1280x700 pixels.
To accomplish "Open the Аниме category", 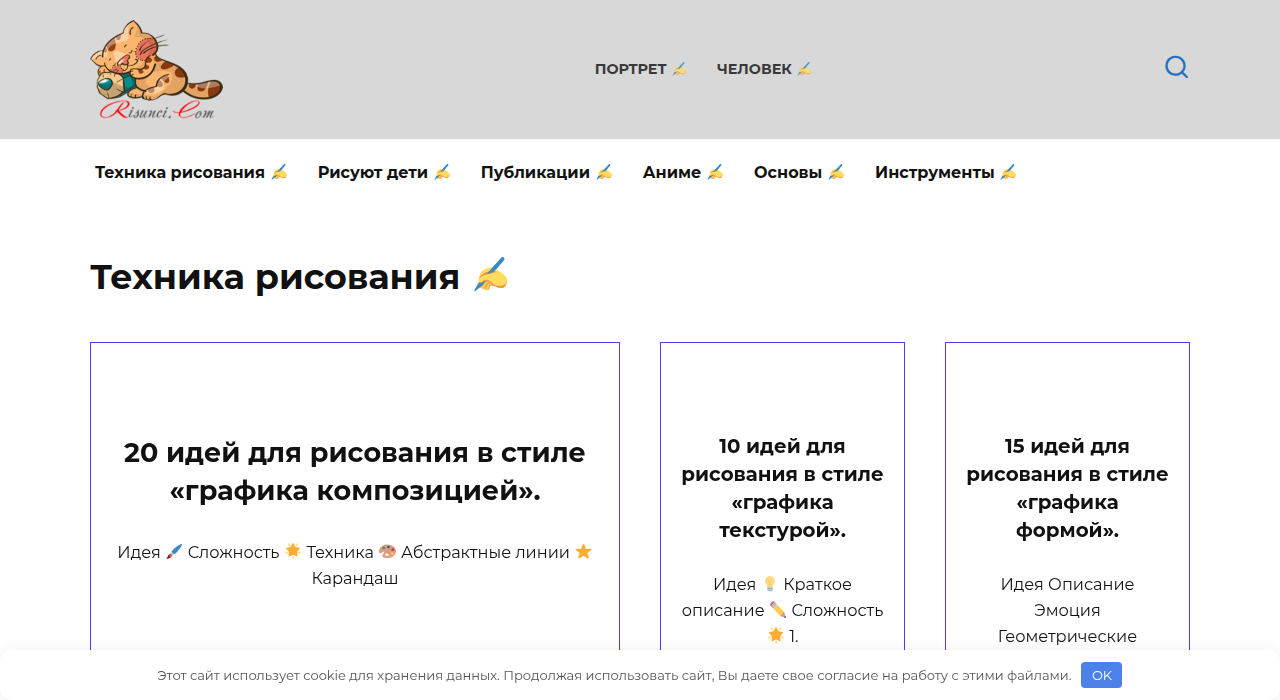I will 683,172.
